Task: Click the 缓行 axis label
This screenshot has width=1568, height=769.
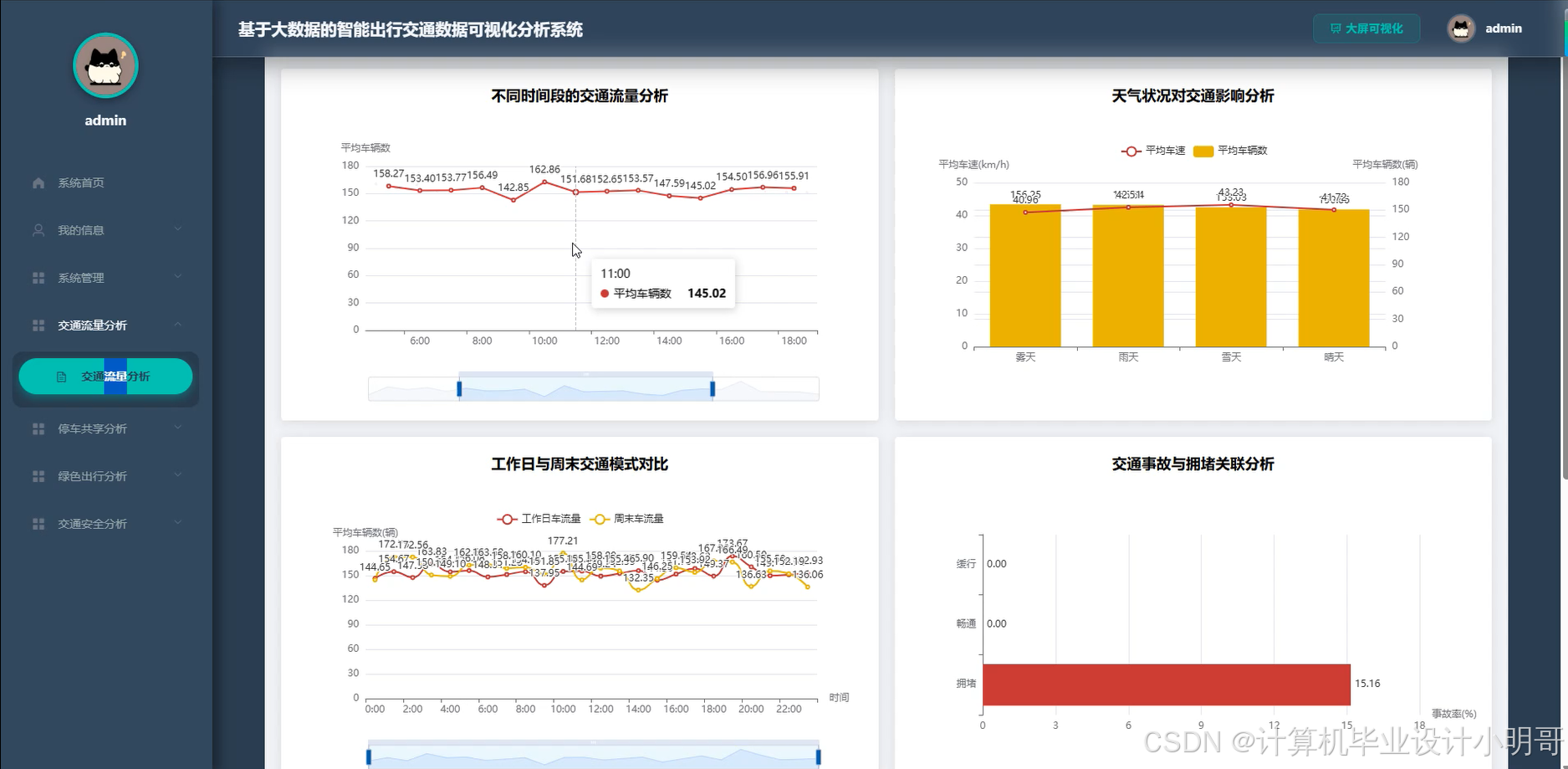Action: [966, 564]
